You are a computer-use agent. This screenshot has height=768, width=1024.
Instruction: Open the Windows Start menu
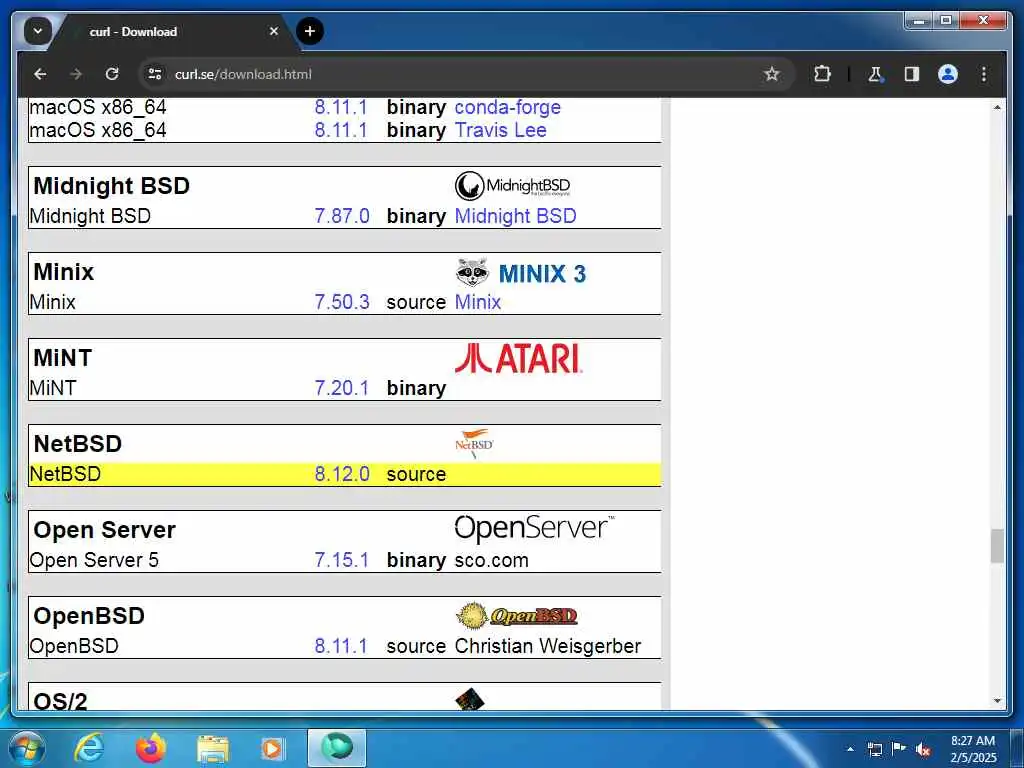pyautogui.click(x=26, y=748)
